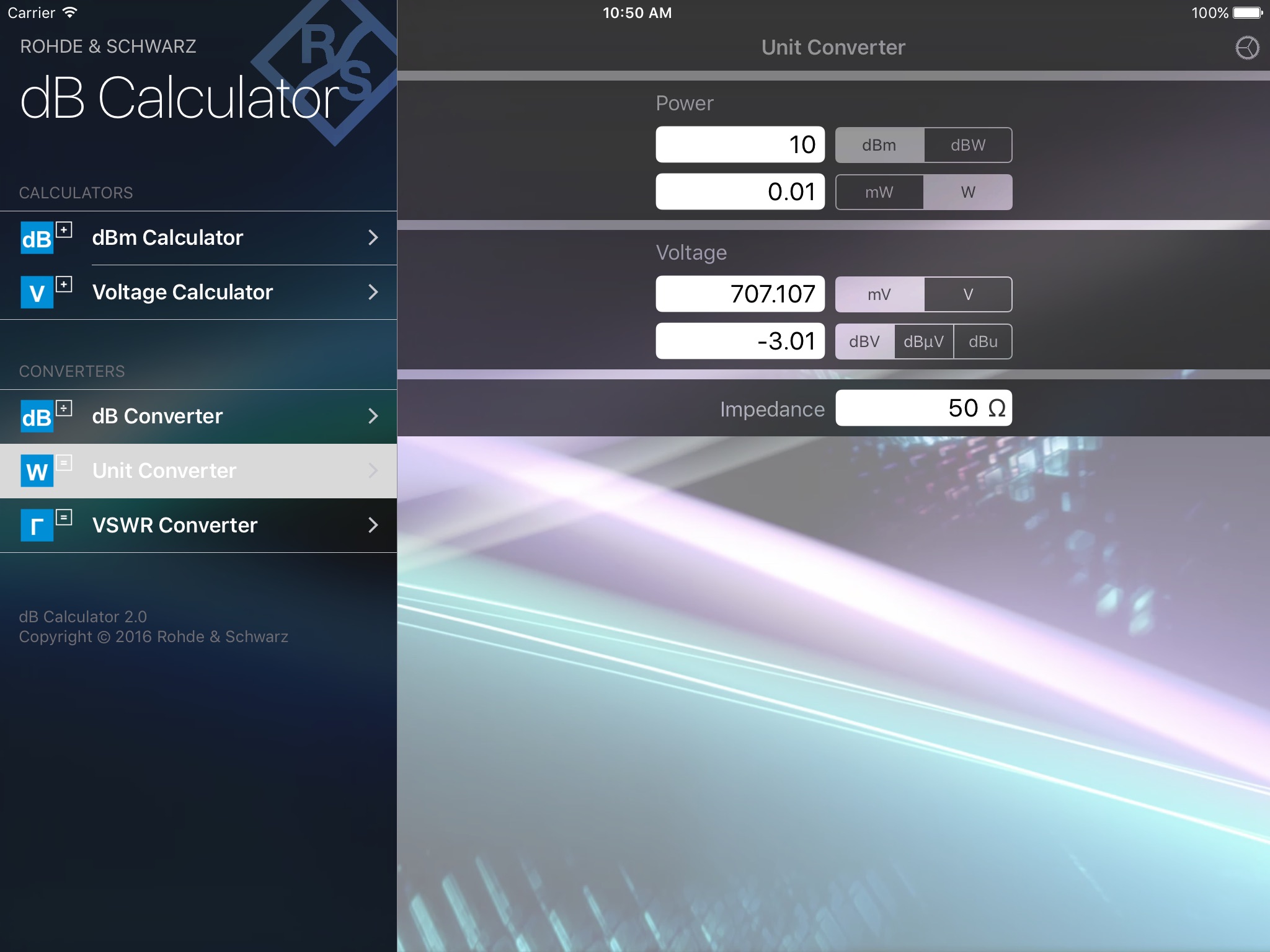Expand VSWR Converter chevron
Screen dimensions: 1270x952
[373, 525]
